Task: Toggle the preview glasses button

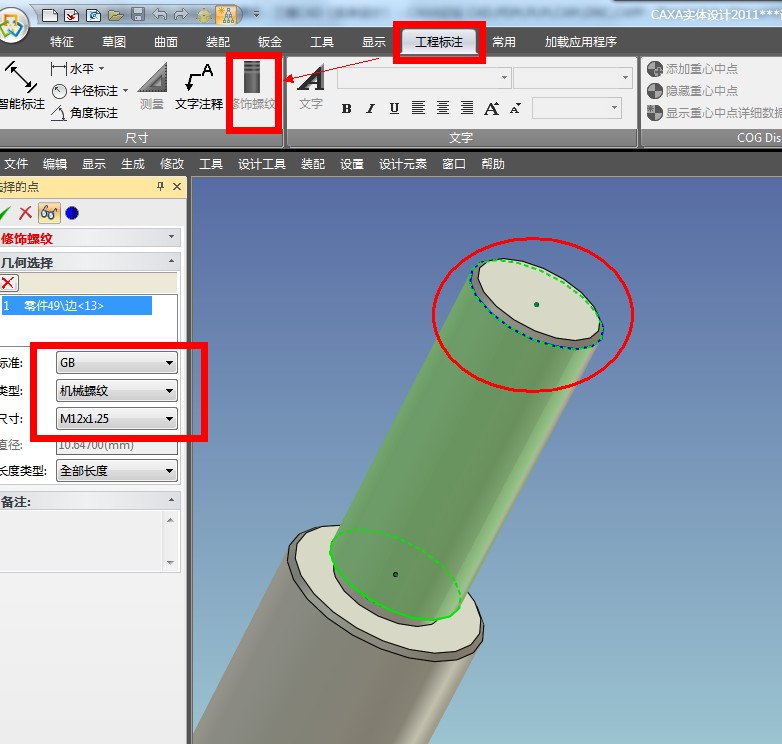Action: [x=48, y=212]
